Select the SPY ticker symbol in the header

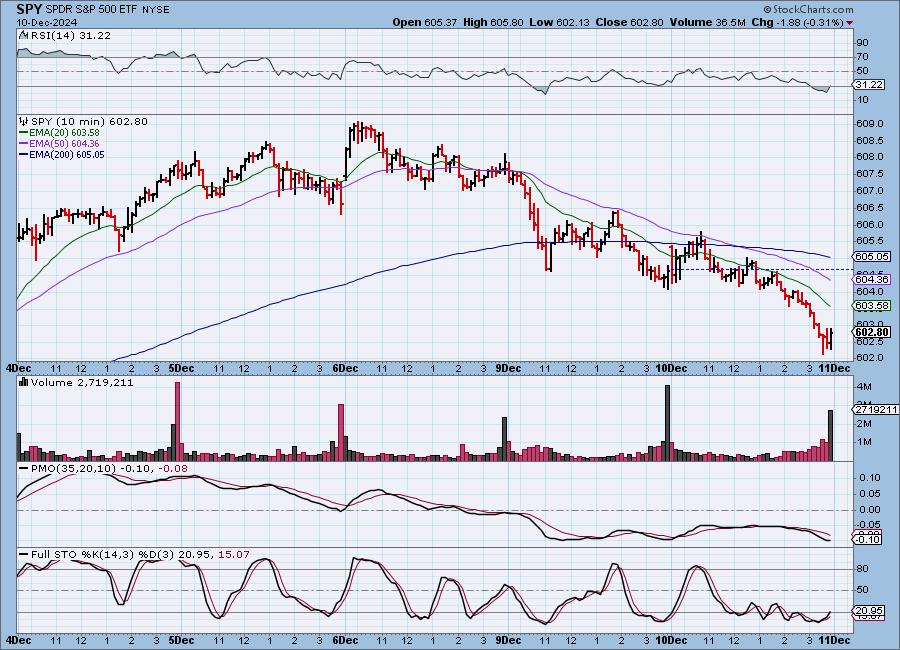(29, 9)
